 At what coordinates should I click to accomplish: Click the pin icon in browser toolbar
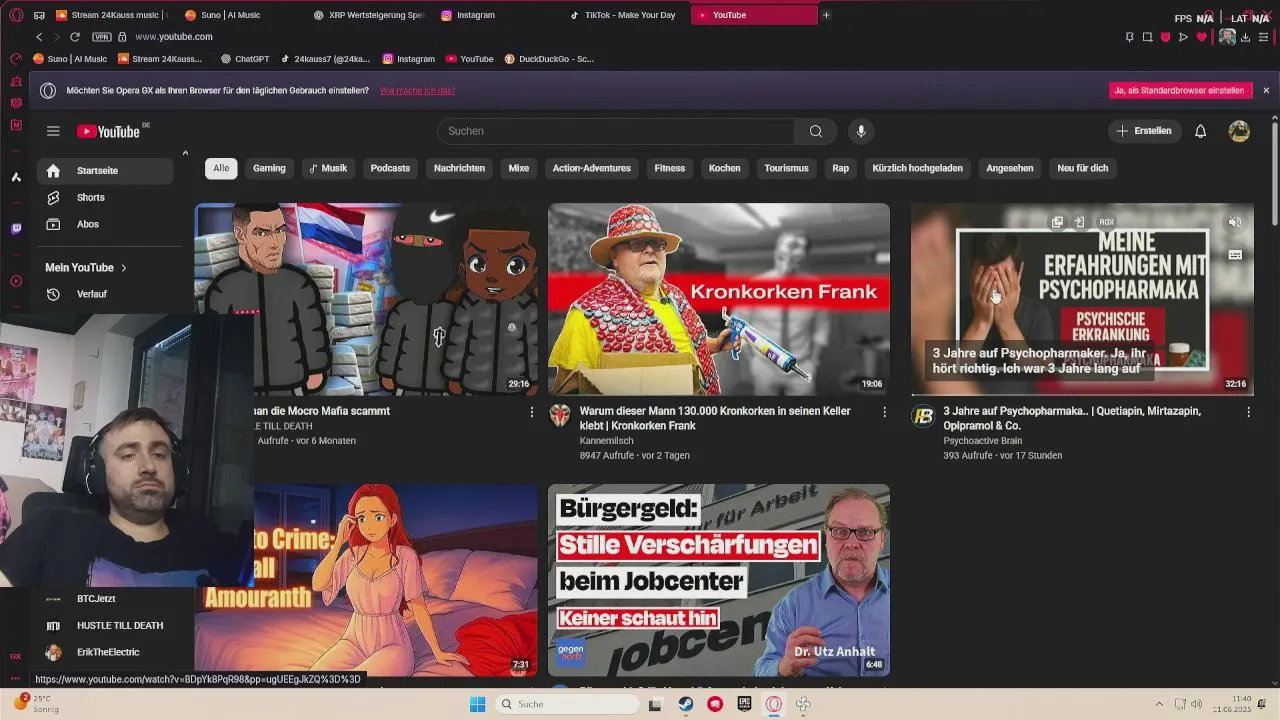click(1129, 37)
